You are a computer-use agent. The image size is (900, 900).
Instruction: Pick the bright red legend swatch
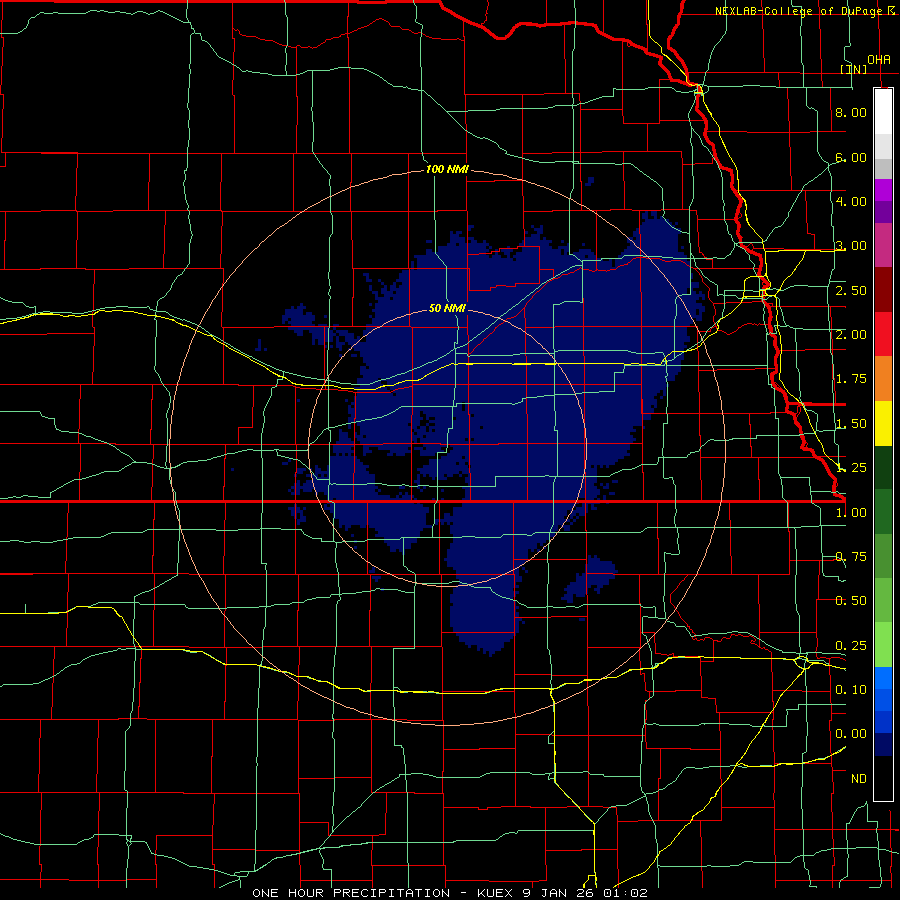point(883,335)
